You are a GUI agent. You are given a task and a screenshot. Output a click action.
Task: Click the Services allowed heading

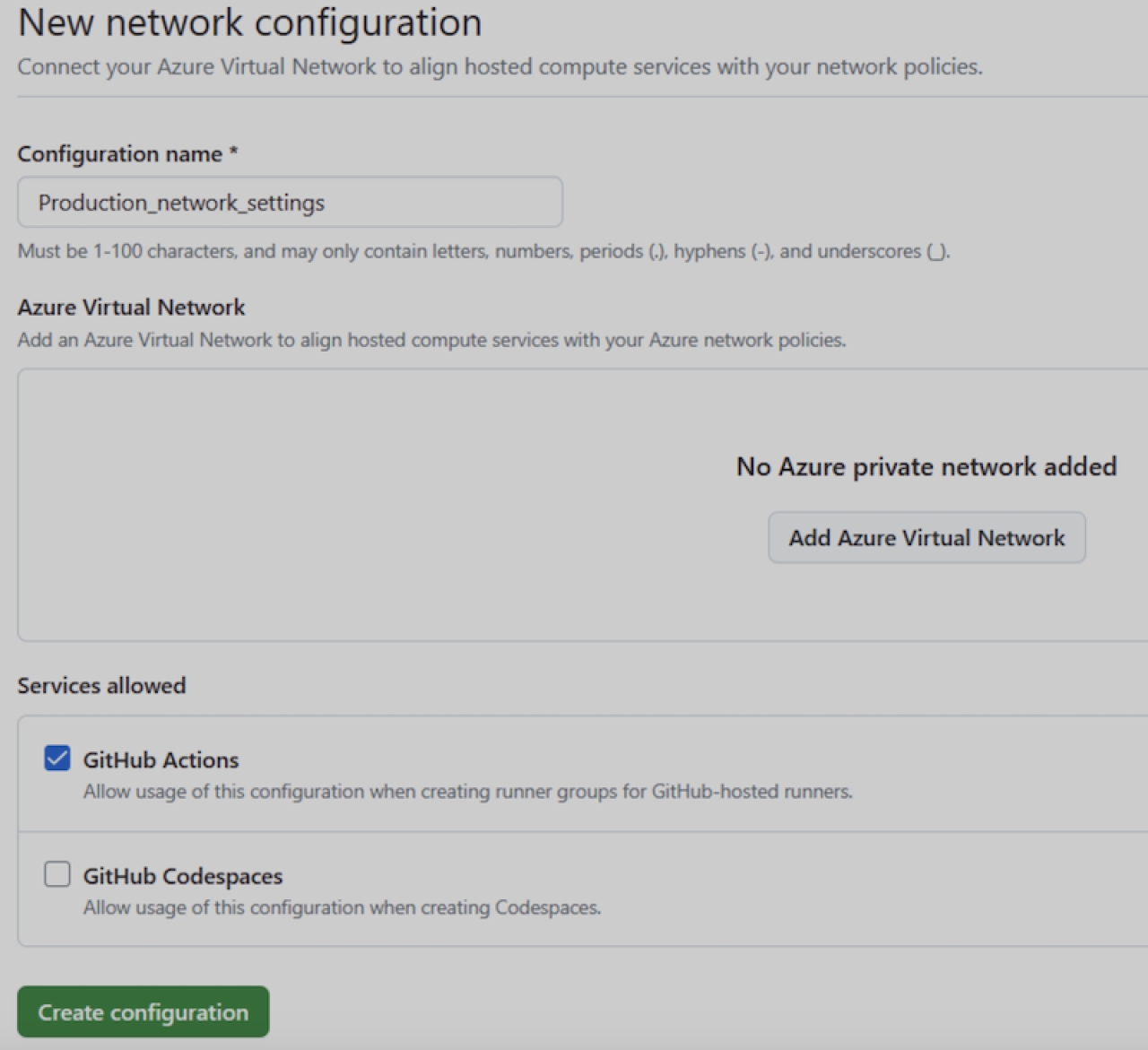[101, 686]
